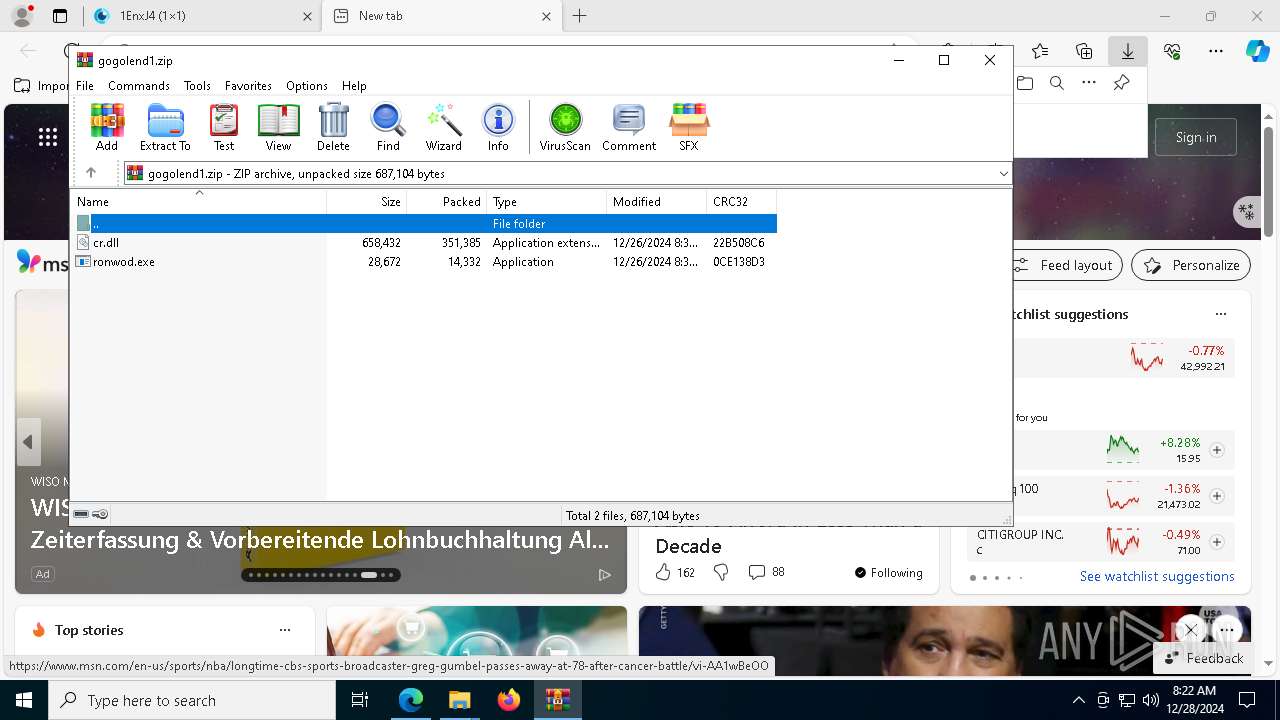Open Edge Downloads icon
This screenshot has height=720, width=1280.
[1128, 51]
